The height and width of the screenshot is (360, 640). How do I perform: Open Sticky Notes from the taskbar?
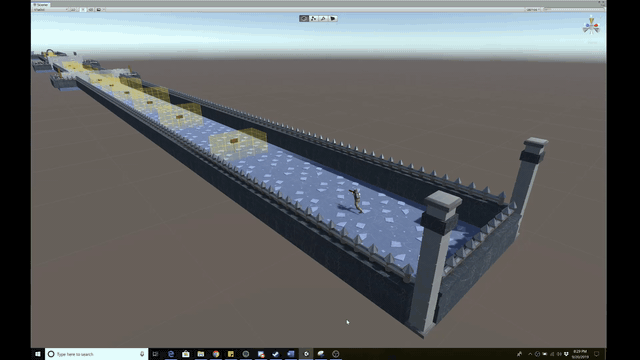pos(231,354)
